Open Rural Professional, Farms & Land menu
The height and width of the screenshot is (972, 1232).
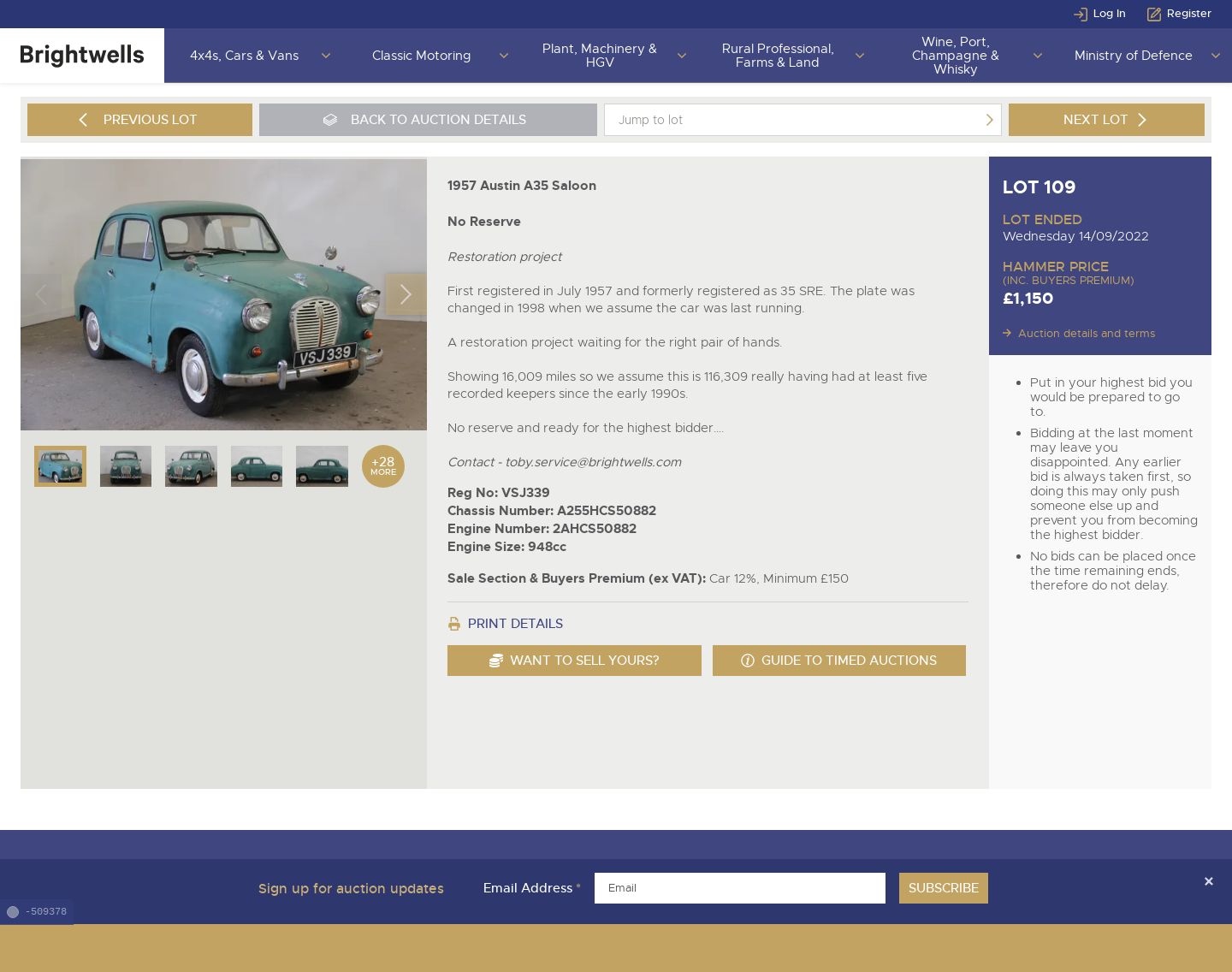click(x=778, y=56)
